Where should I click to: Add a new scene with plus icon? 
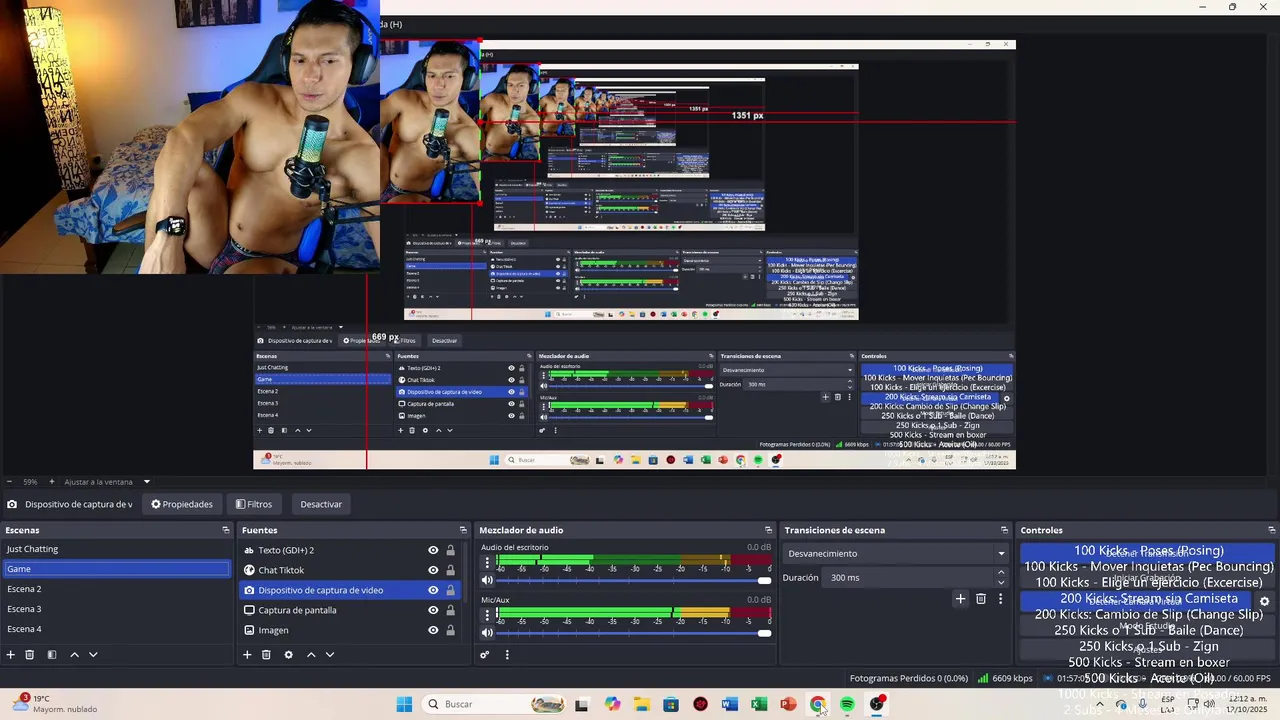click(x=11, y=655)
